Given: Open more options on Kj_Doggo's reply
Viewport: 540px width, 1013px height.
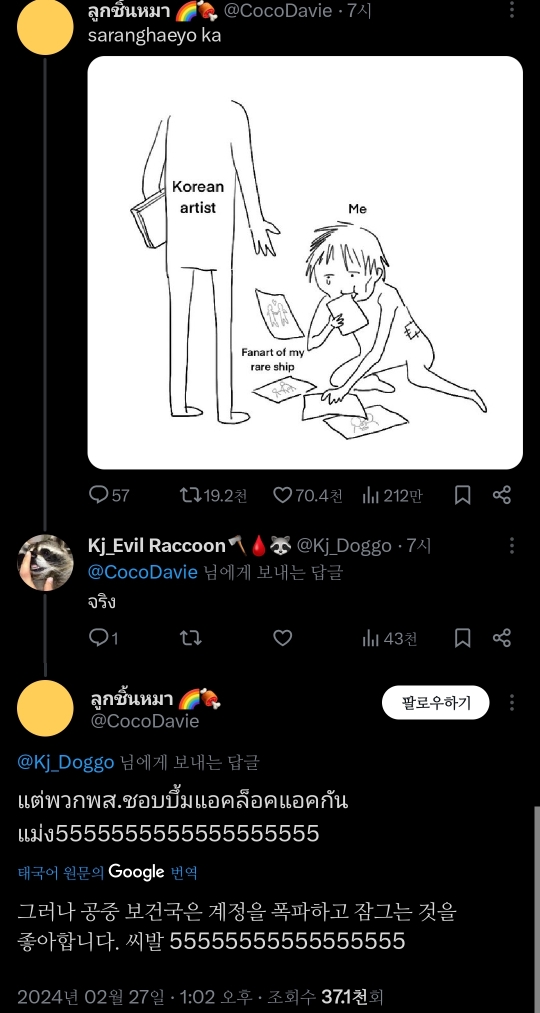Looking at the screenshot, I should point(512,545).
